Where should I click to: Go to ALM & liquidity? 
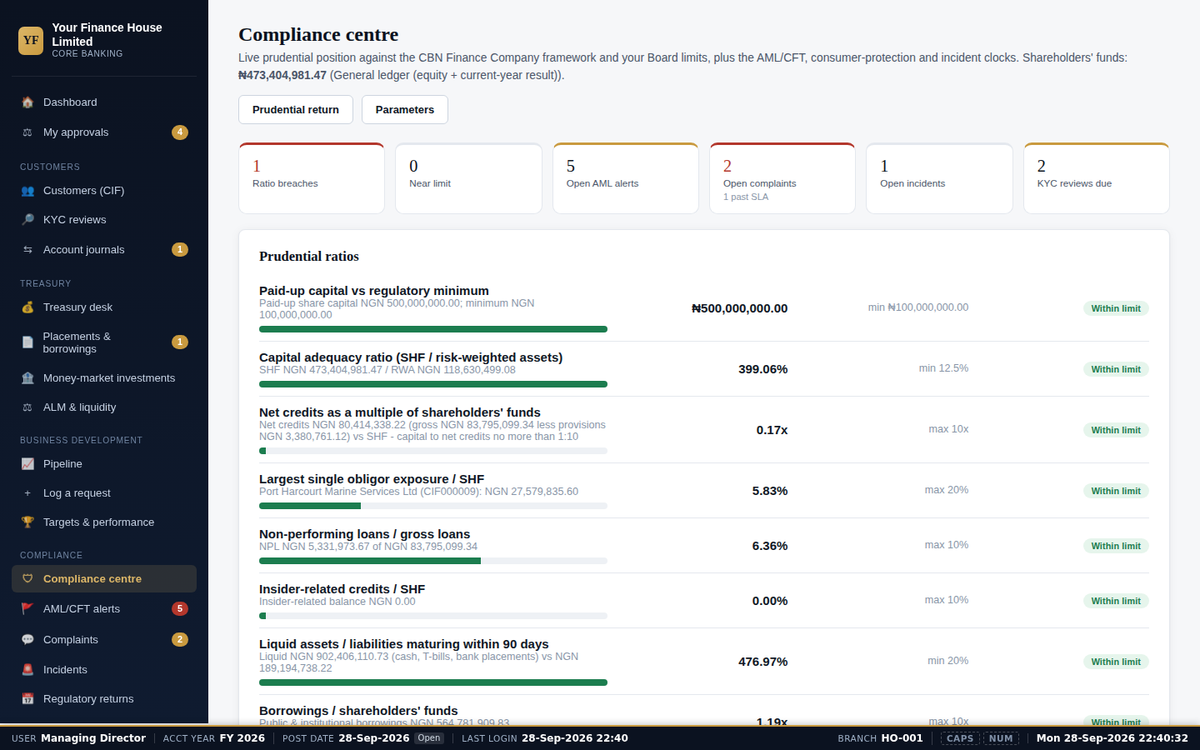pos(104,407)
